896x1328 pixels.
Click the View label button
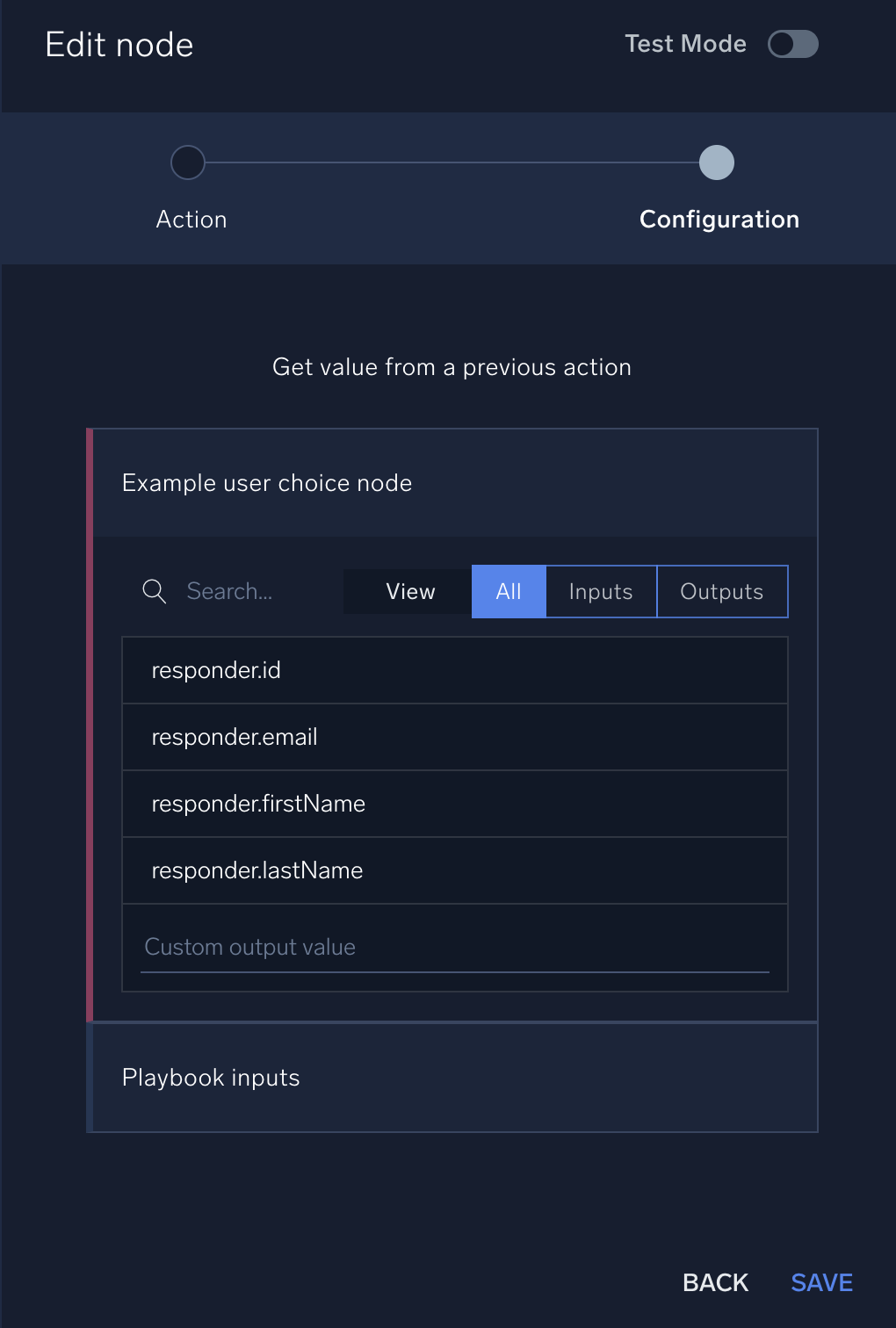point(408,591)
